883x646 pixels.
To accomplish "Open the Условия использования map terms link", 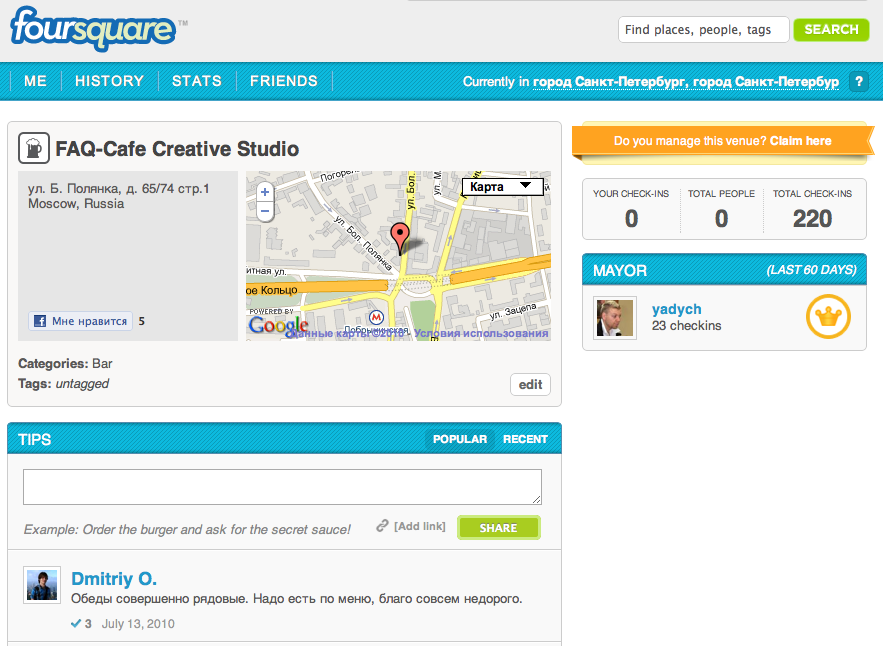I will pos(481,333).
